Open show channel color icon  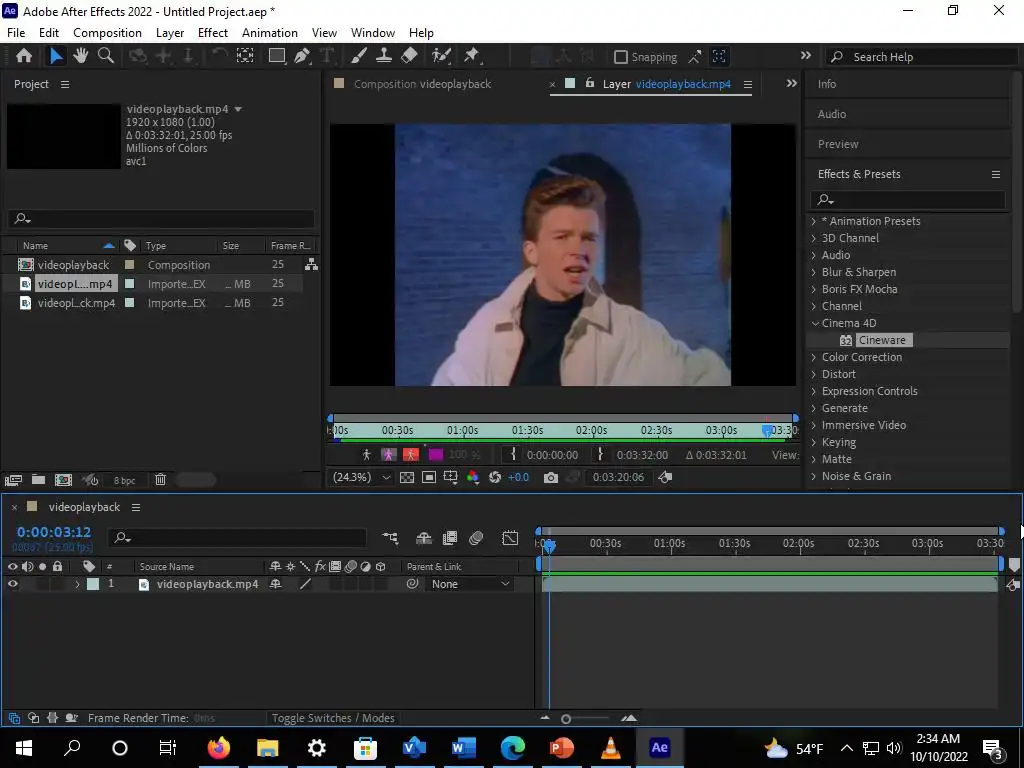[473, 477]
